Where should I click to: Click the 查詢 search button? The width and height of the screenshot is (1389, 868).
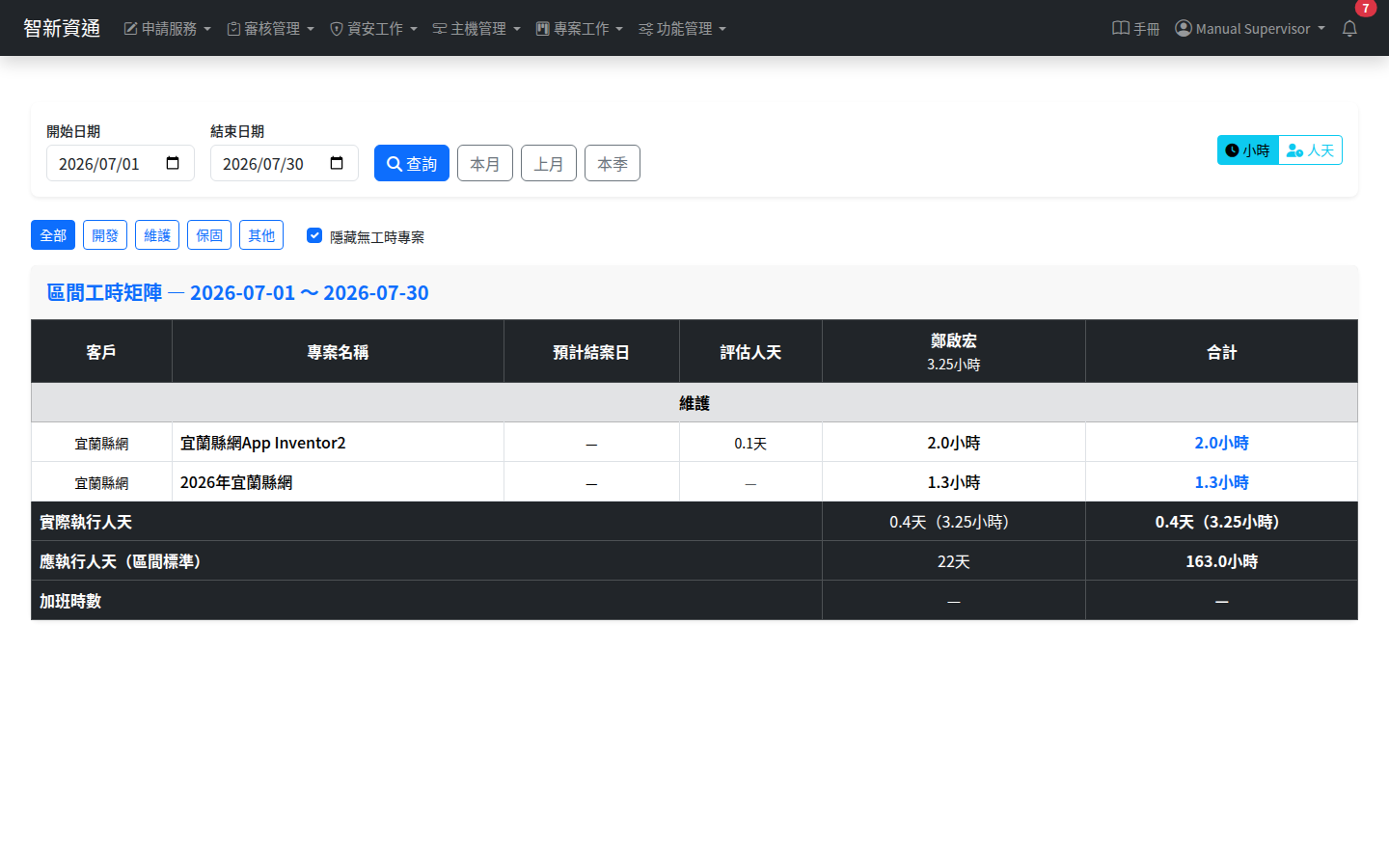point(412,163)
